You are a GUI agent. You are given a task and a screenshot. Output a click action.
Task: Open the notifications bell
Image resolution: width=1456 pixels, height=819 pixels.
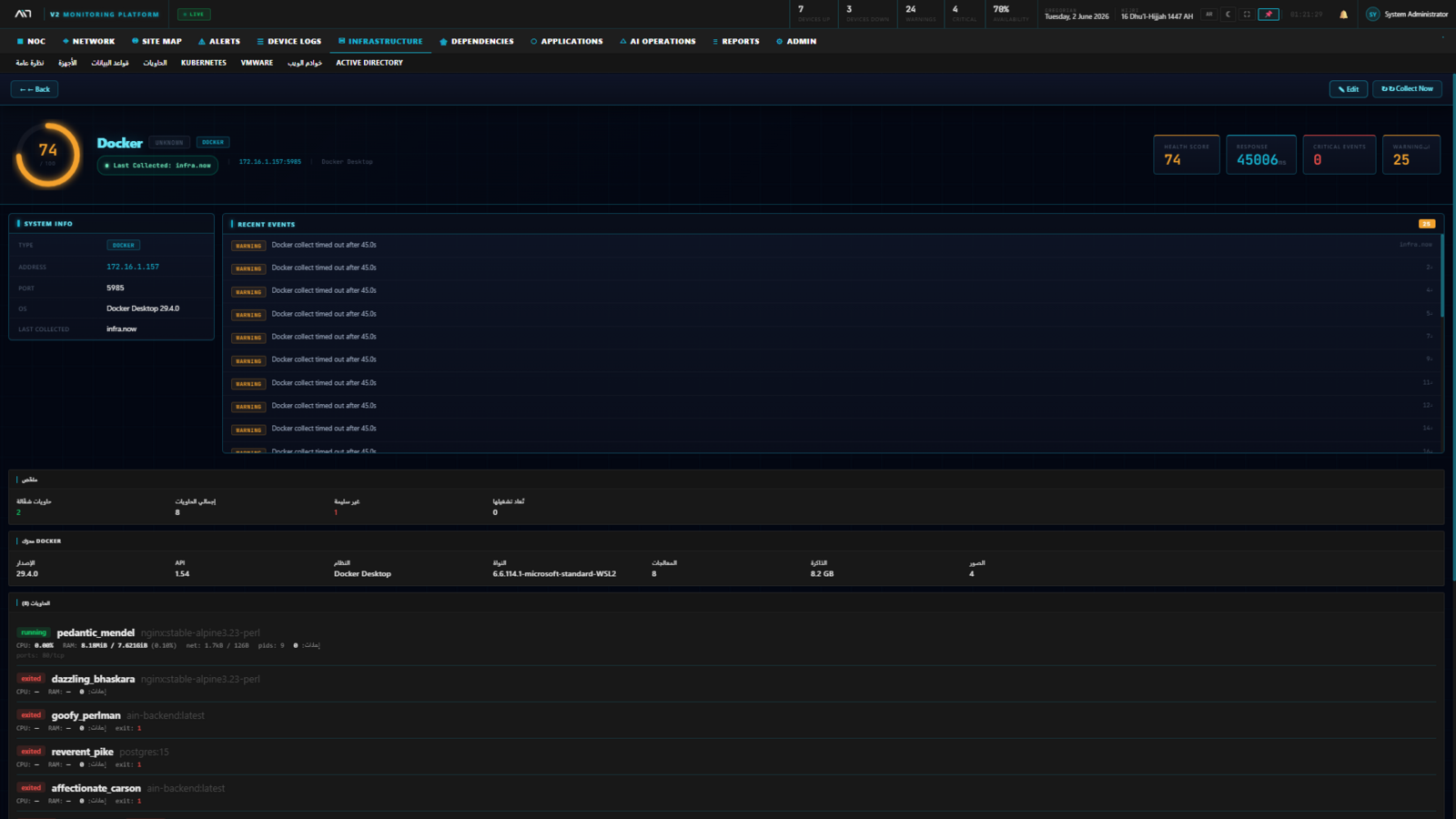pos(1343,15)
